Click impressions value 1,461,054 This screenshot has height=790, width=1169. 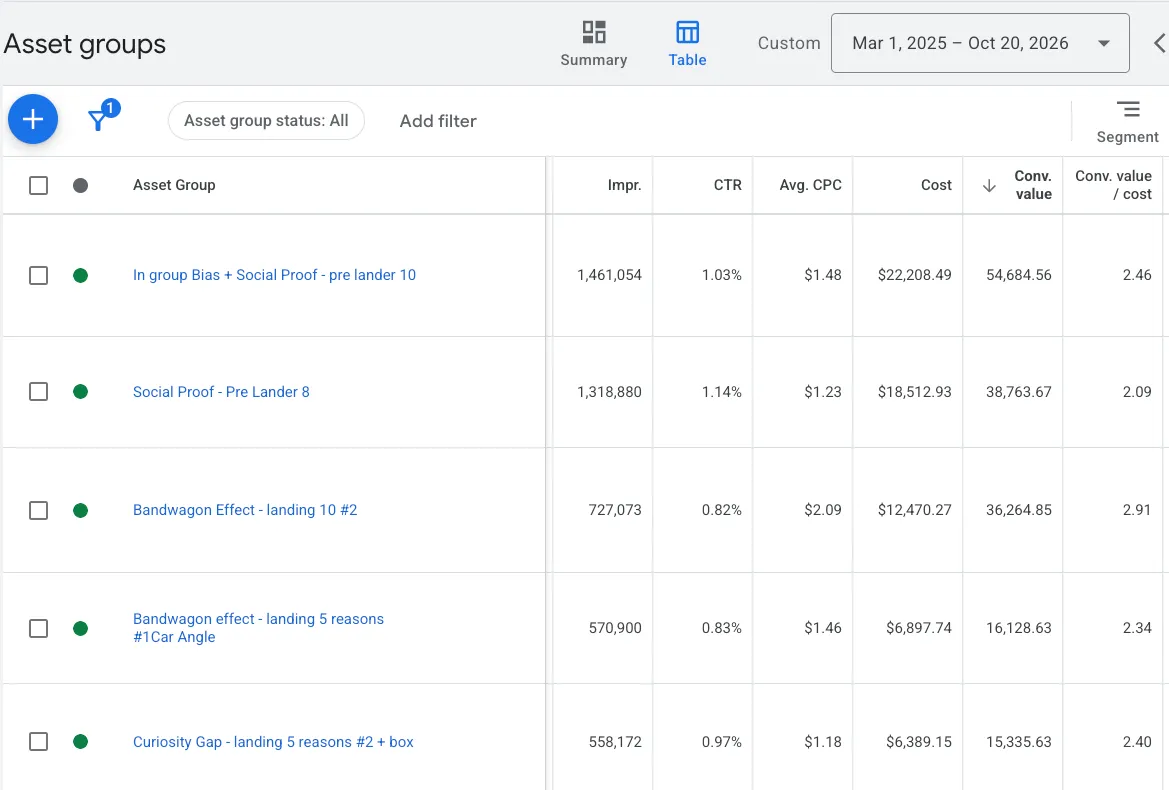click(x=609, y=275)
